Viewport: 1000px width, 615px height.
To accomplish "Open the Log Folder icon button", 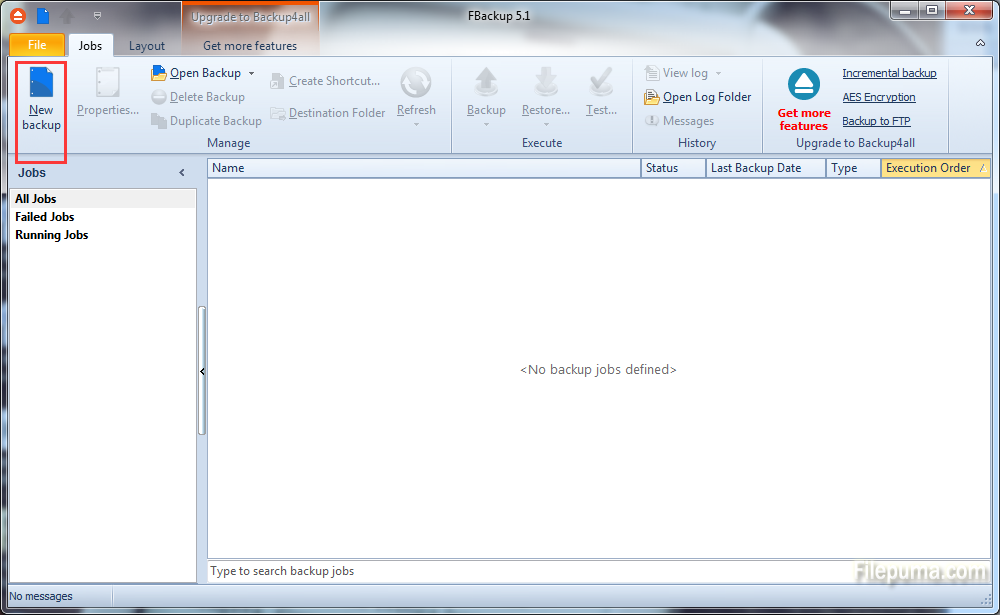I will coord(652,97).
